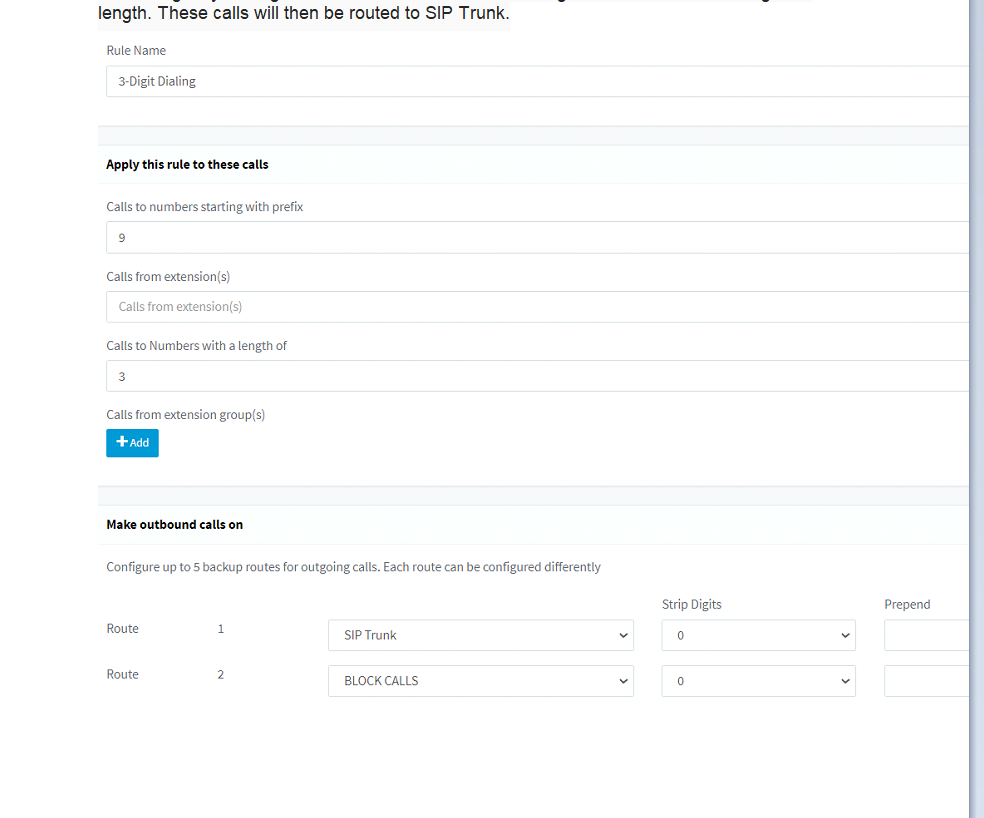Open the BLOCK CALLS route dropdown
This screenshot has height=818, width=984.
pyautogui.click(x=480, y=681)
